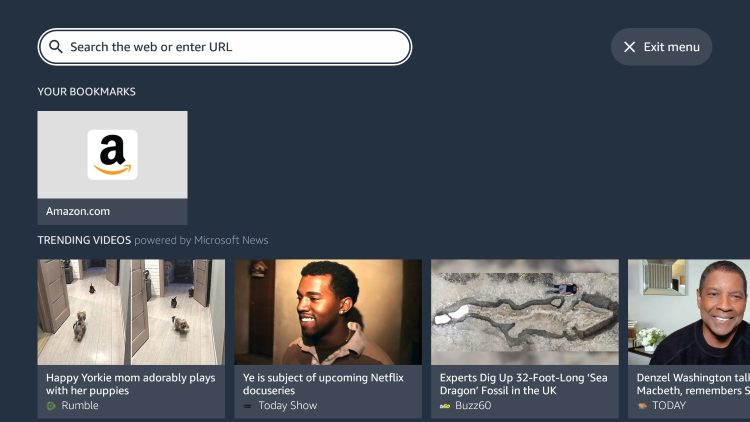Viewport: 750px width, 422px height.
Task: Click the YOUR BOOKMARKS heading
Action: pyautogui.click(x=87, y=91)
